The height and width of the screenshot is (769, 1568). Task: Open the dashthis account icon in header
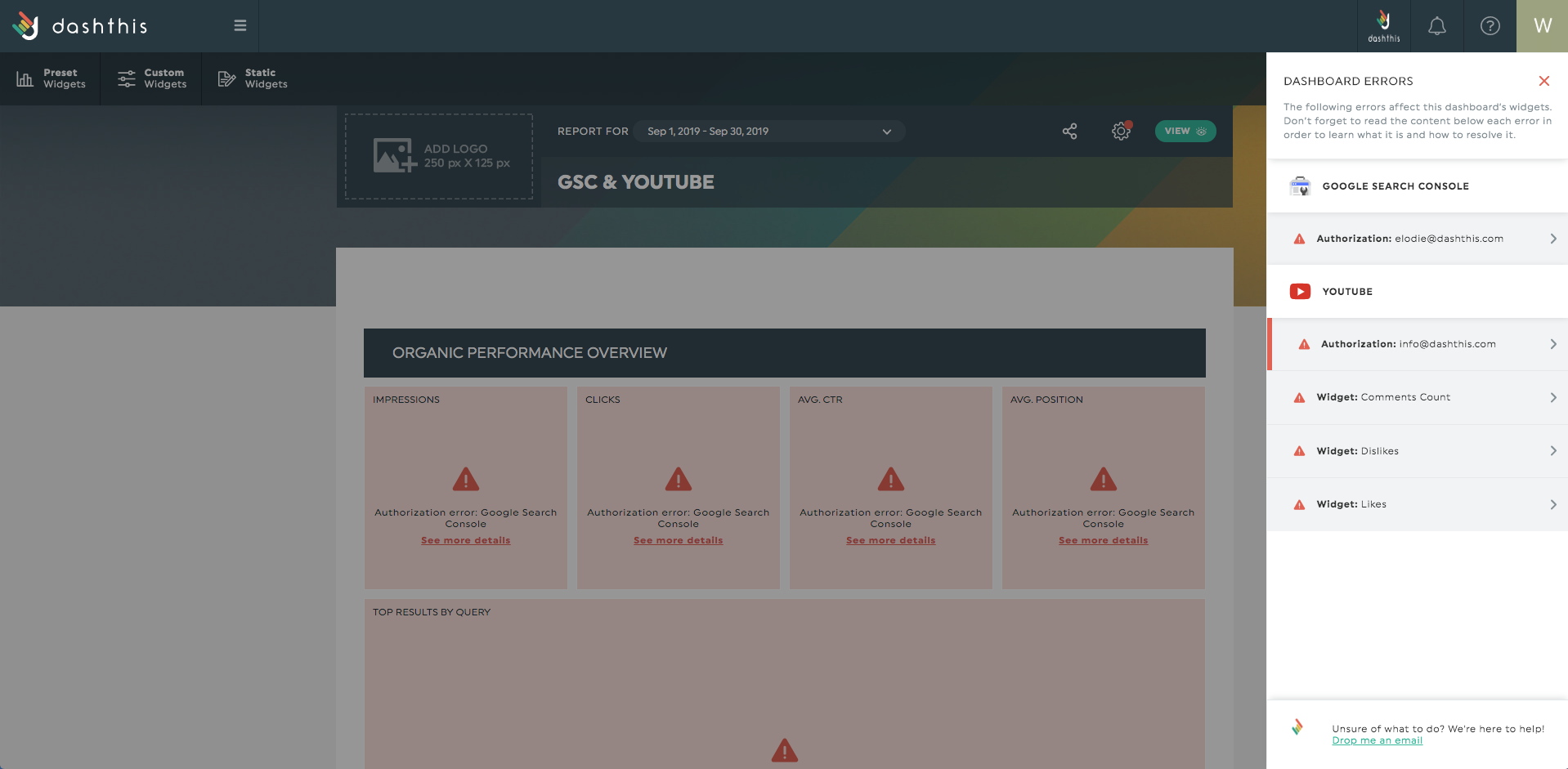pos(1384,26)
